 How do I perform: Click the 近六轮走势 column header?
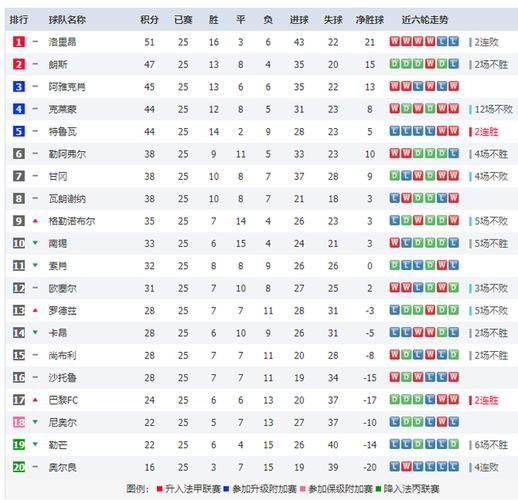425,20
